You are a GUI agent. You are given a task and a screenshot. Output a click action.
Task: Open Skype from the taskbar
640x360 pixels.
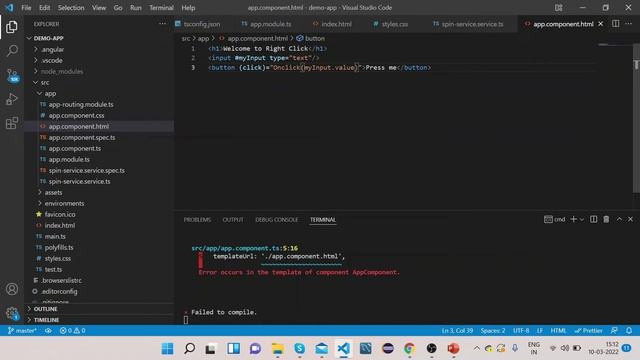tap(300, 348)
